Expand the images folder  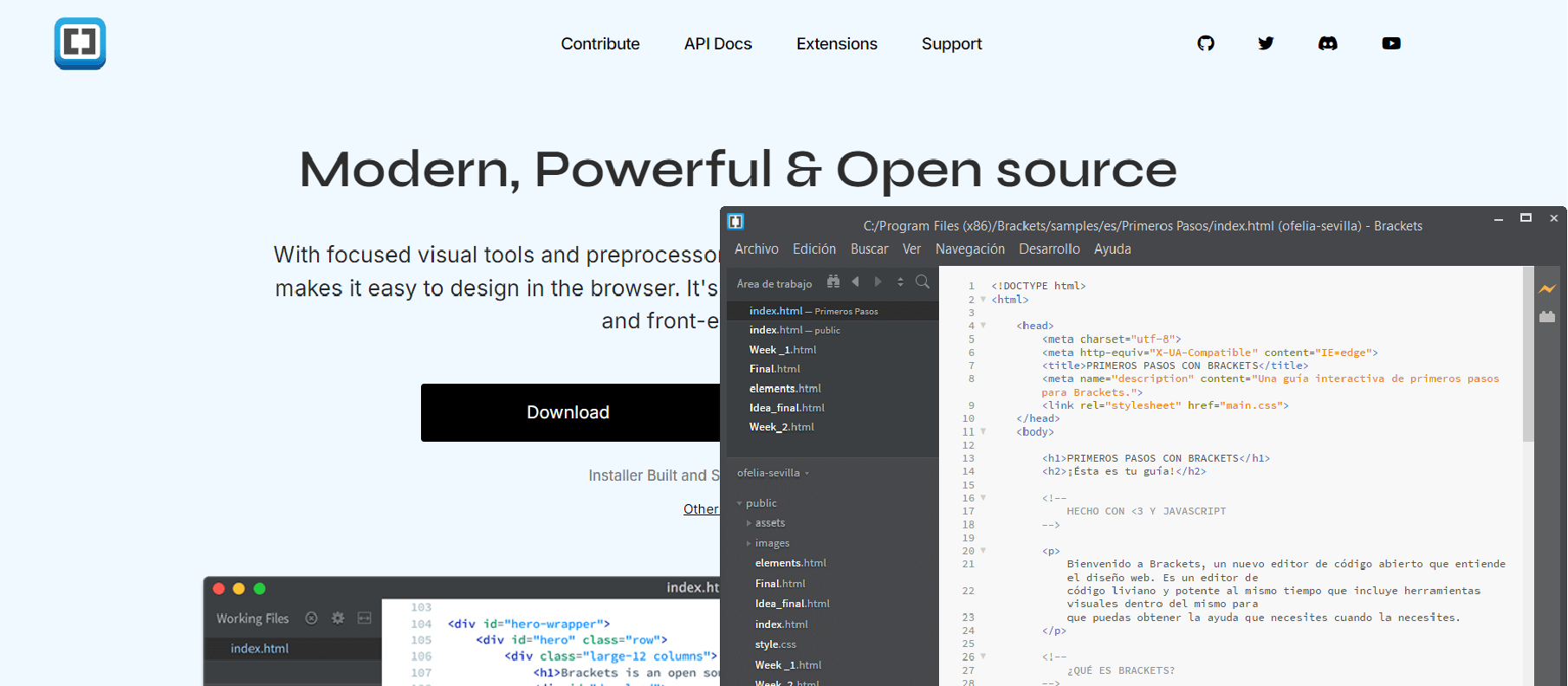coord(748,543)
